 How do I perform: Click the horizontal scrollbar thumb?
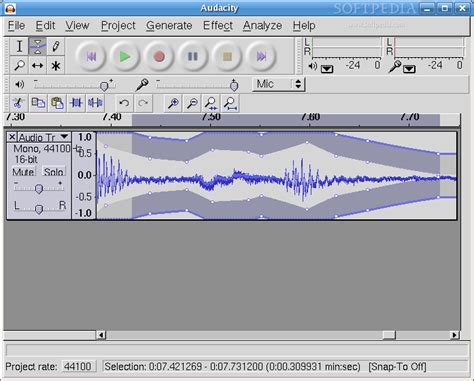pos(389,335)
